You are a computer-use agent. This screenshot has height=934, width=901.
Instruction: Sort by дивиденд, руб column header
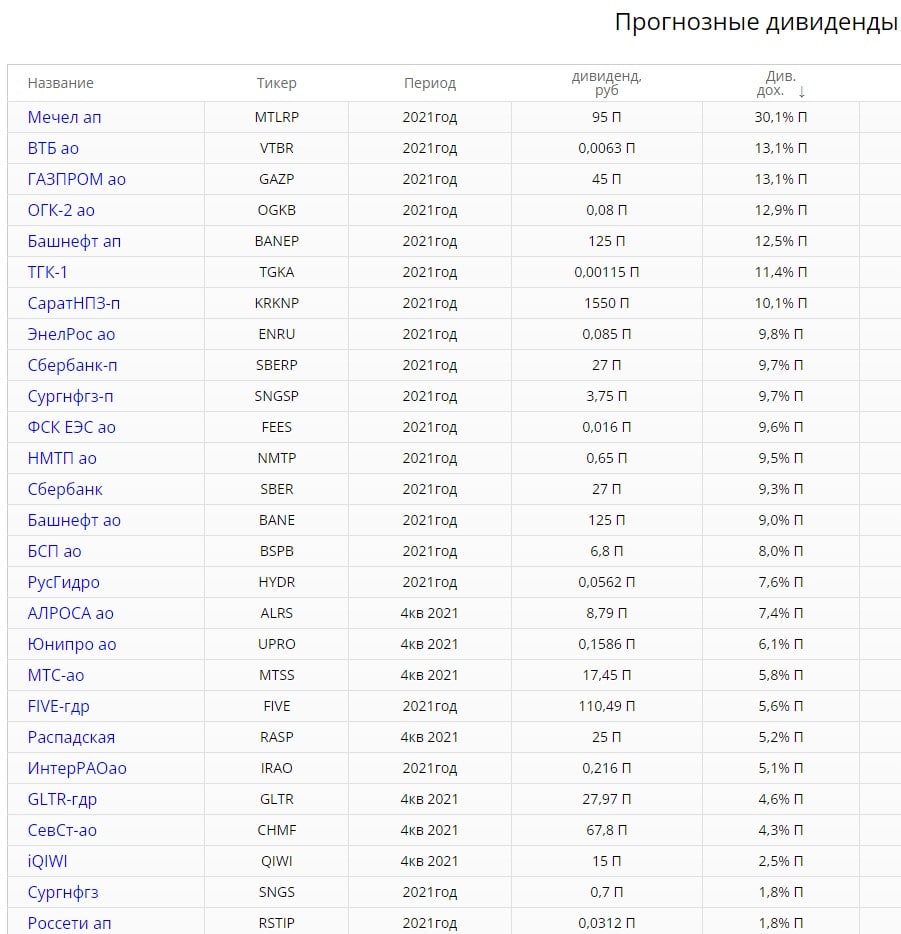[x=606, y=83]
